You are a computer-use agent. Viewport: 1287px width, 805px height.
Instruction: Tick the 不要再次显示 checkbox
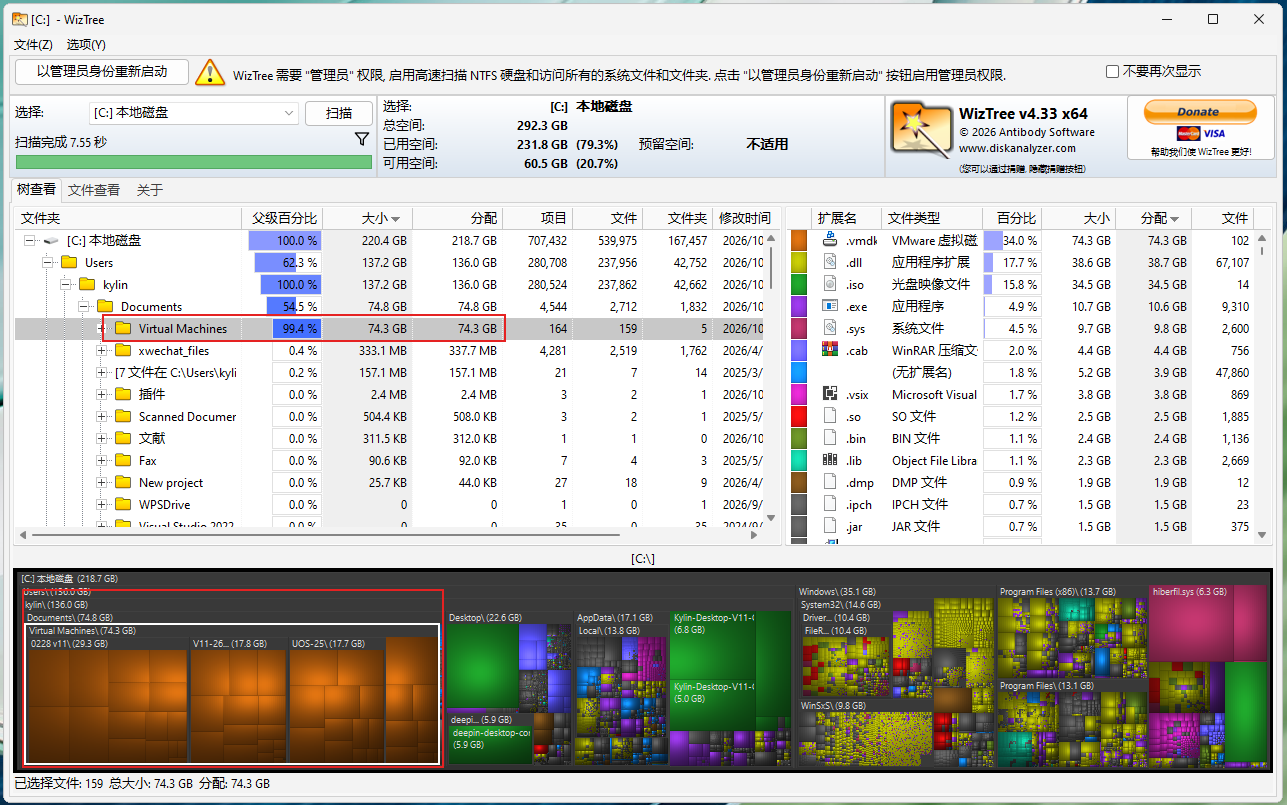click(x=1112, y=72)
